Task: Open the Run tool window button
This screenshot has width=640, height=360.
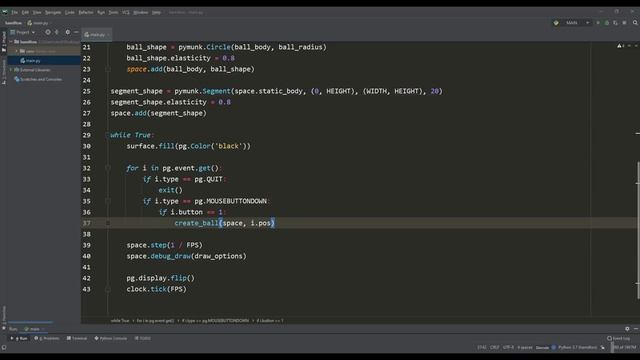Action: pos(20,338)
